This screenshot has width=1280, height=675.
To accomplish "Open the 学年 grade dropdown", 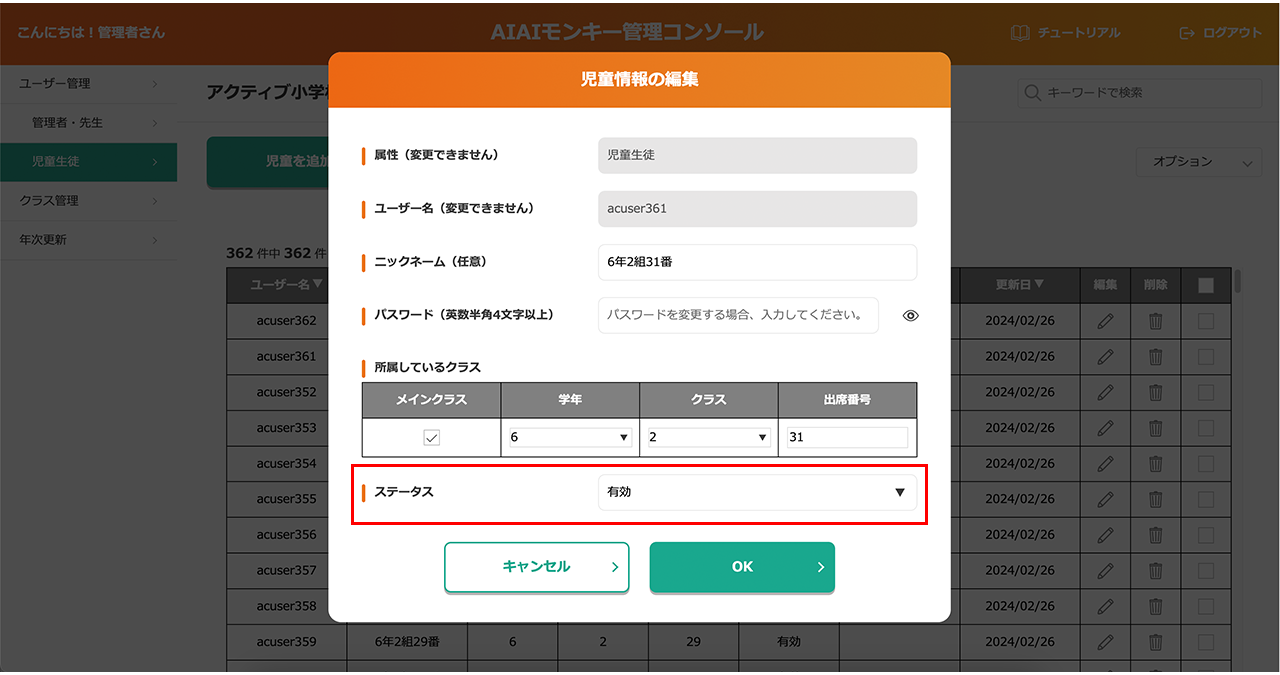I will tap(569, 438).
